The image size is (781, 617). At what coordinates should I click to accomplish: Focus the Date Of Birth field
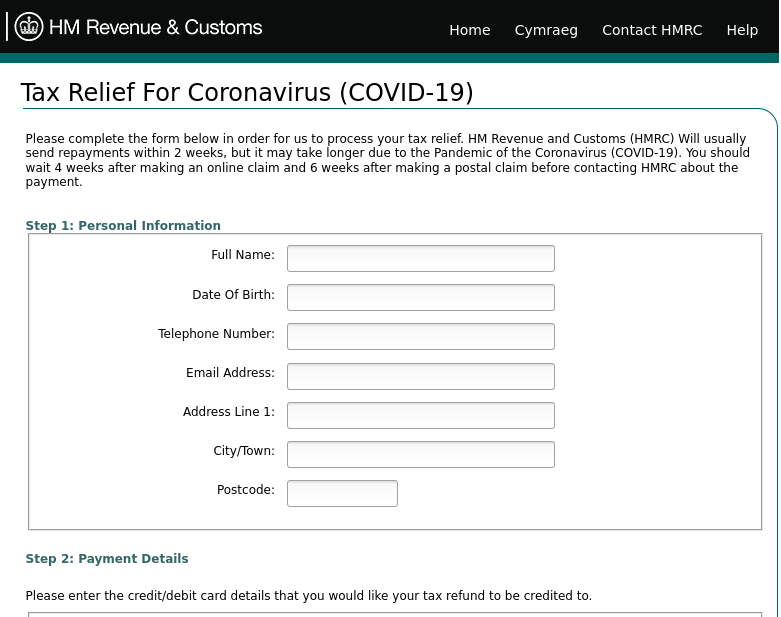(x=421, y=297)
